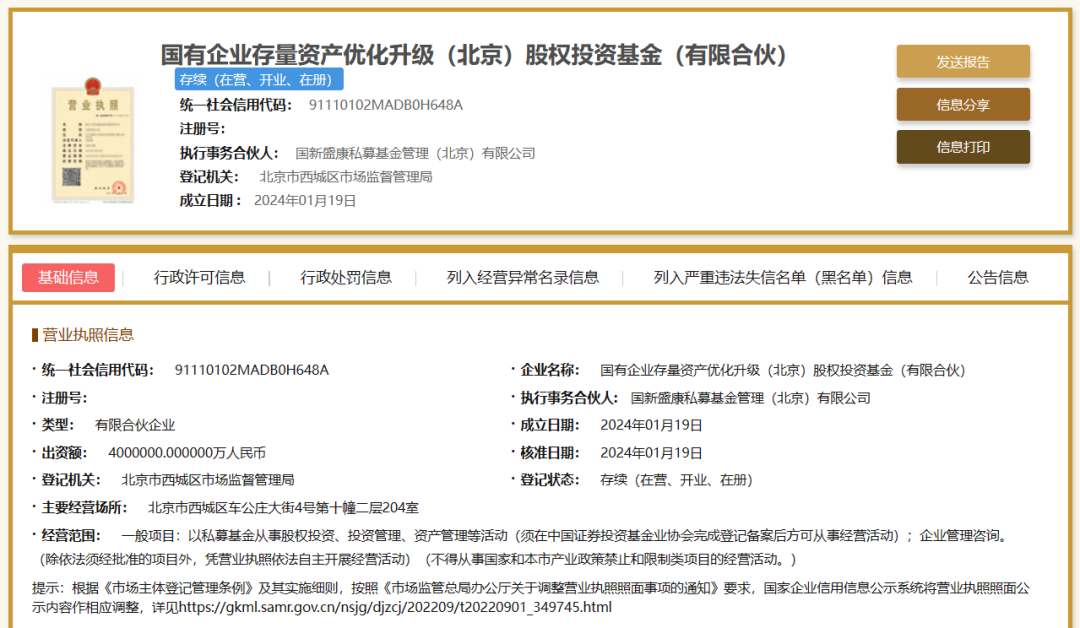Screen dimensions: 1080x628
Task: Click the 核准日期 value 2024年01月19日
Action: pos(651,453)
